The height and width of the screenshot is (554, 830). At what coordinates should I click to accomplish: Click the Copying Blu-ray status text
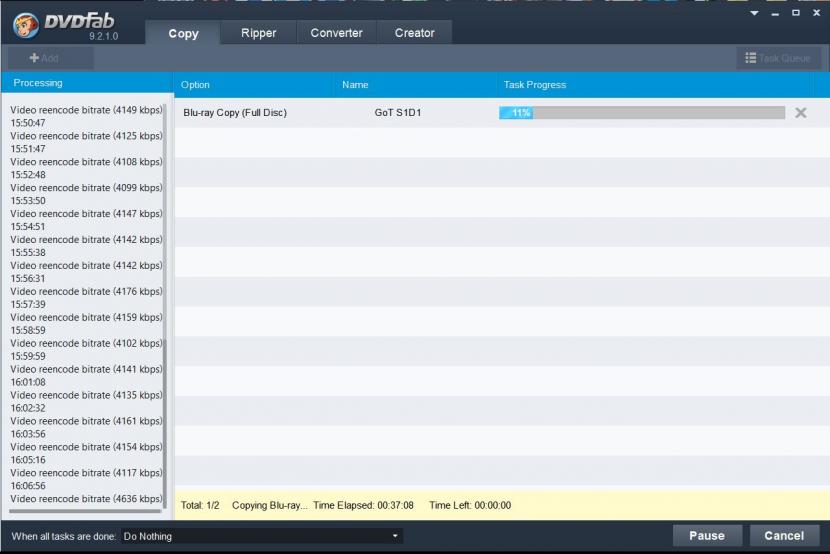tap(269, 505)
